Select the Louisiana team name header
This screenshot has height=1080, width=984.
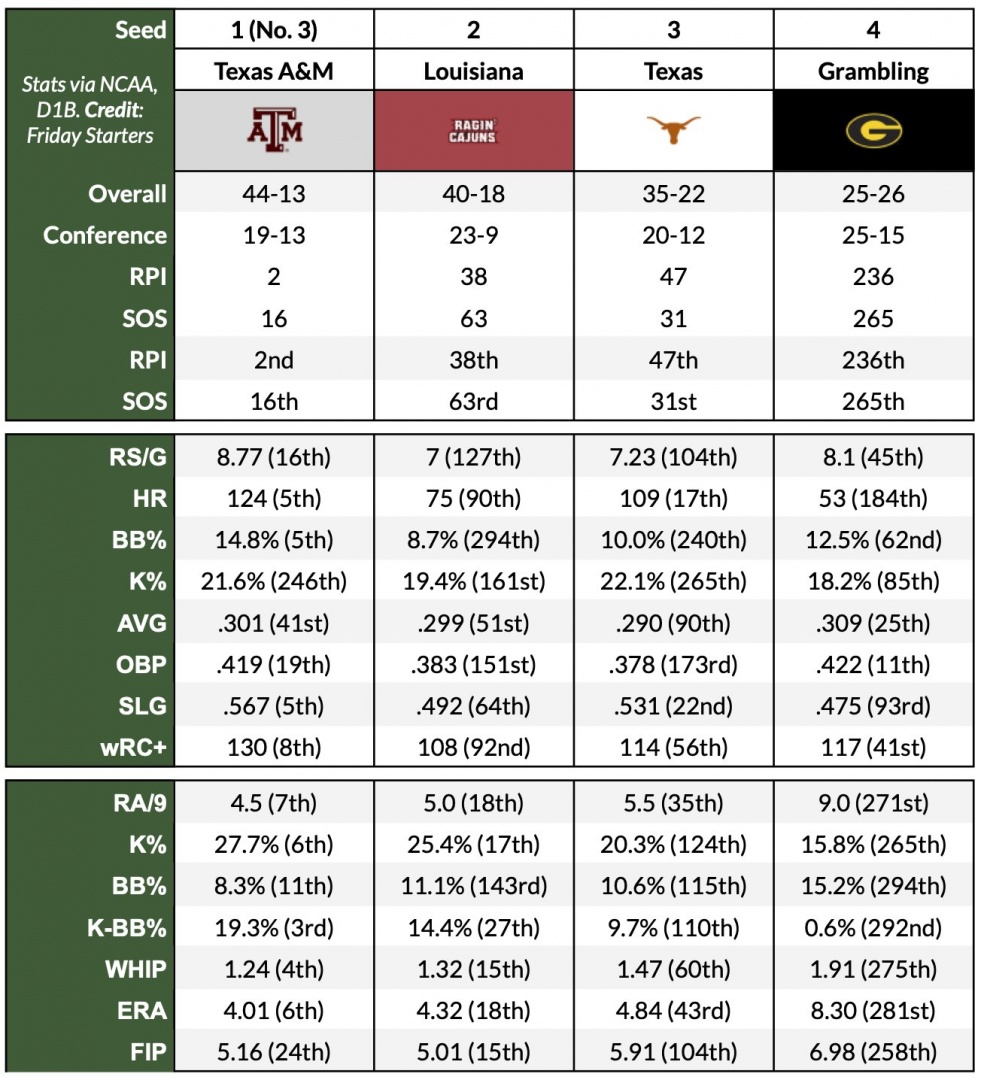[473, 71]
